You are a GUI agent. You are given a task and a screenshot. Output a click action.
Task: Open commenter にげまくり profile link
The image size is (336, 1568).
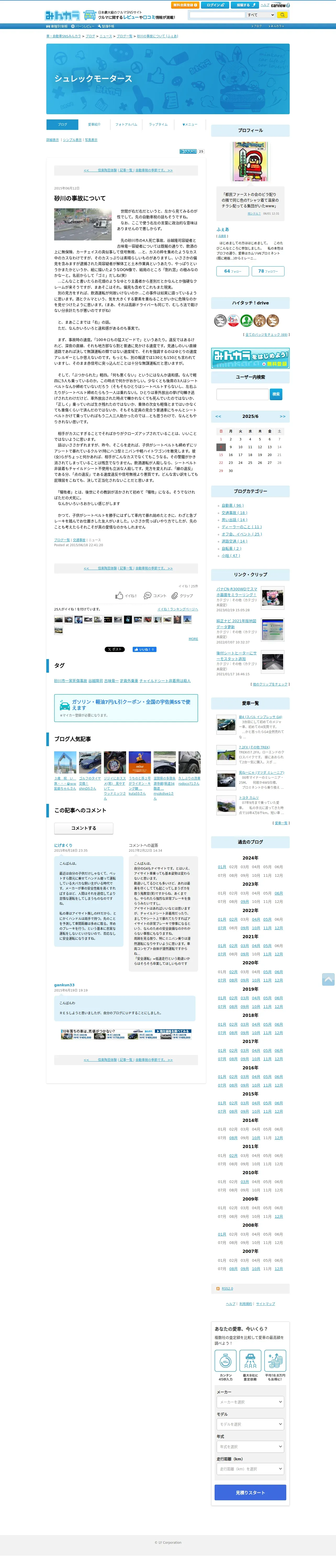63,845
